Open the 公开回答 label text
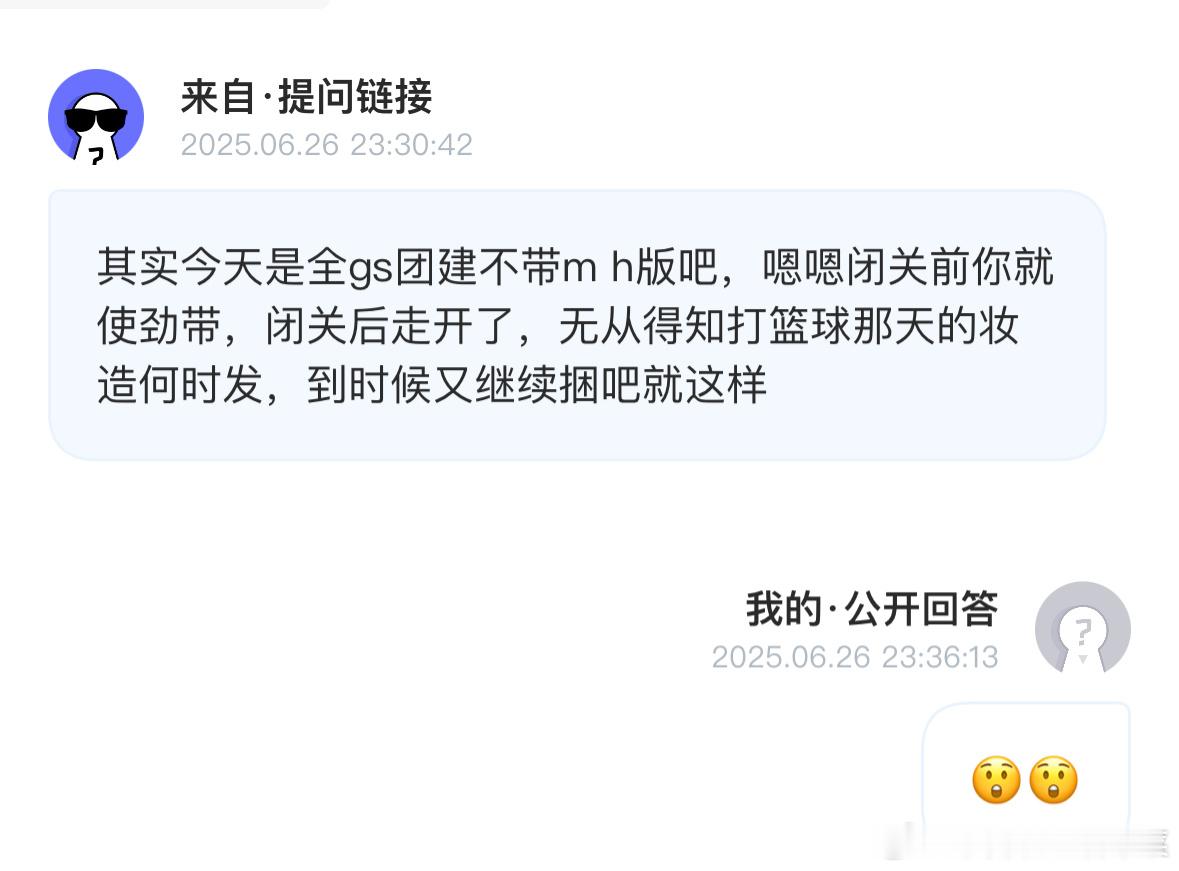 pyautogui.click(x=922, y=608)
